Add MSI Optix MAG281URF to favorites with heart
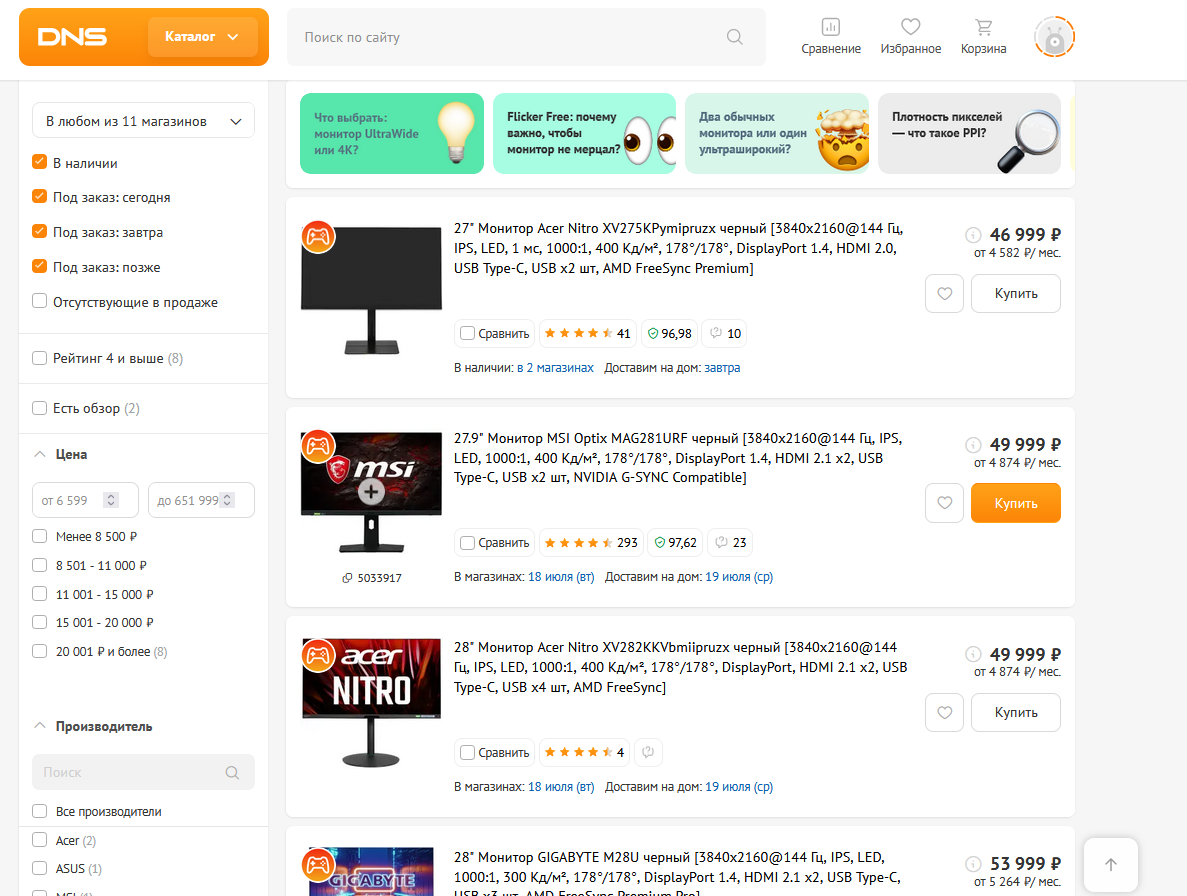The width and height of the screenshot is (1187, 896). tap(944, 503)
